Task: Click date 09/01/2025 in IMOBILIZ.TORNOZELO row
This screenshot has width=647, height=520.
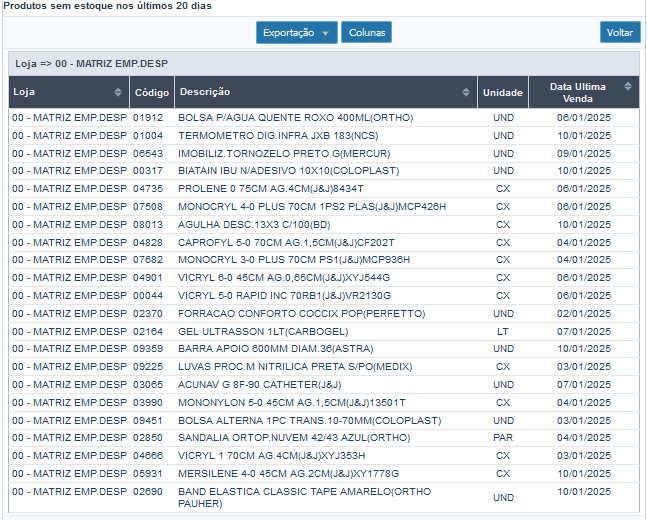Action: [584, 154]
